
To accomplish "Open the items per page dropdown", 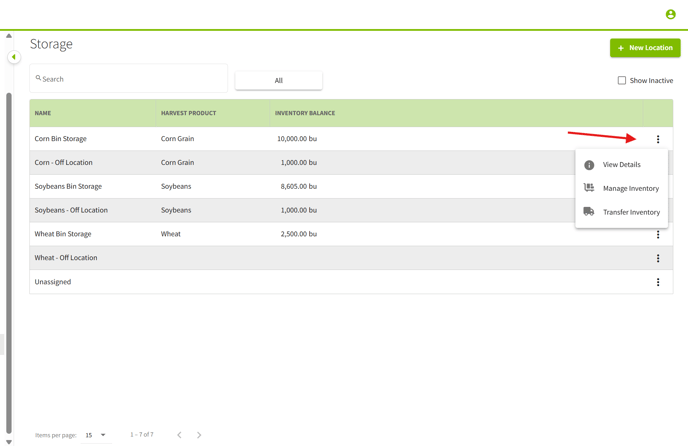I will [96, 435].
